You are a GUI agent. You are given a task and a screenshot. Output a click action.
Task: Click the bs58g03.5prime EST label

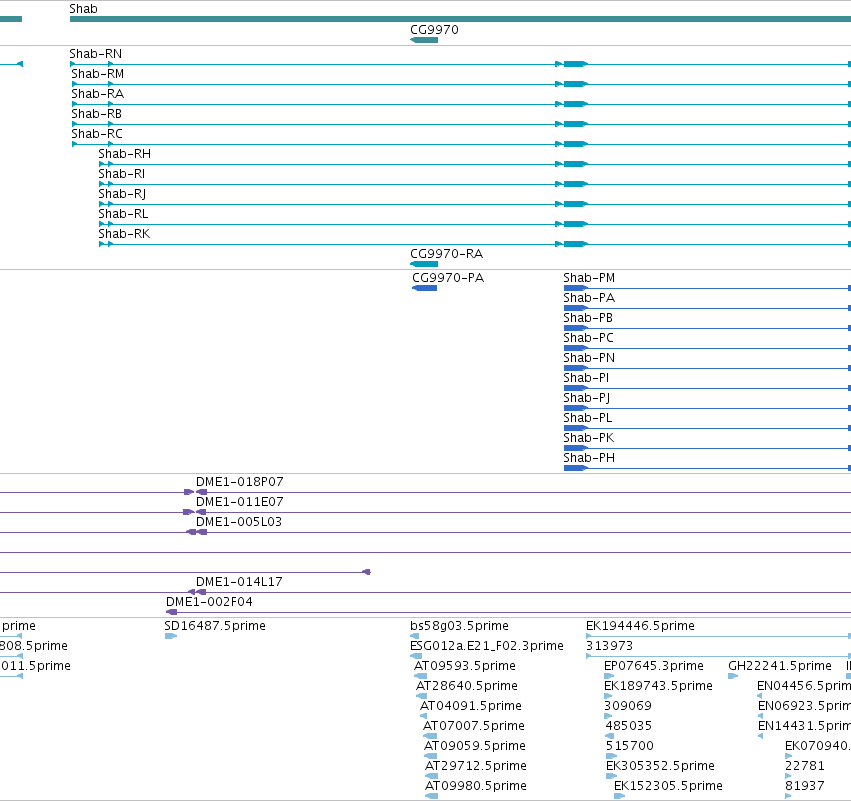click(460, 626)
